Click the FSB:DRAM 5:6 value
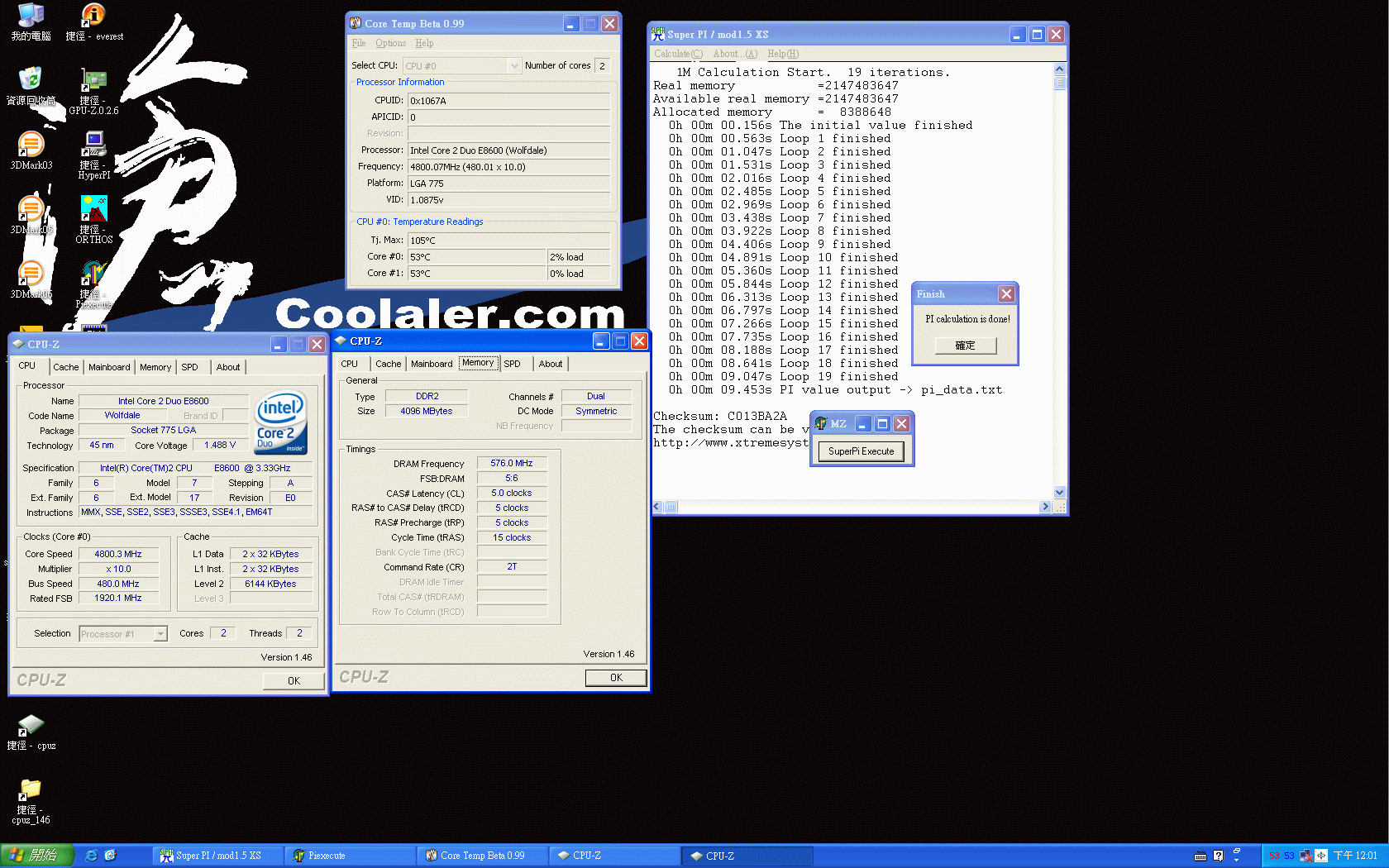 tap(512, 479)
